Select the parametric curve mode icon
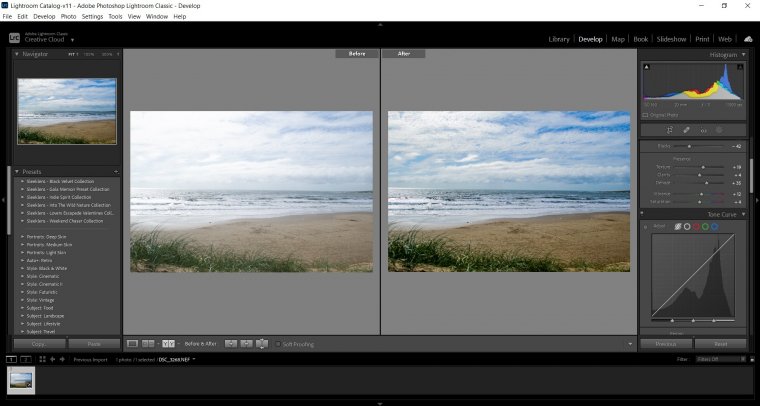The height and width of the screenshot is (406, 760). [x=678, y=226]
